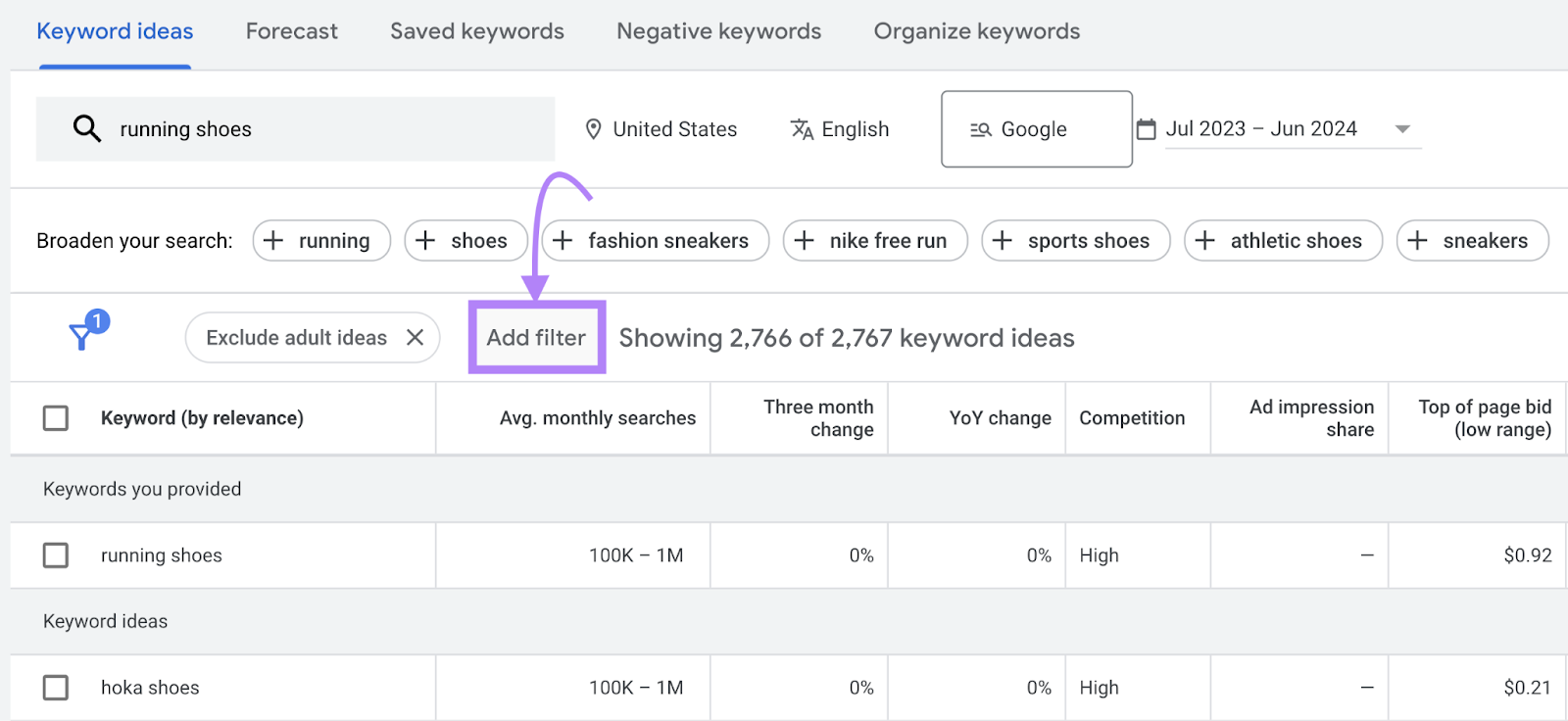Click the funnel filter icon
This screenshot has height=721, width=1568.
[x=81, y=337]
